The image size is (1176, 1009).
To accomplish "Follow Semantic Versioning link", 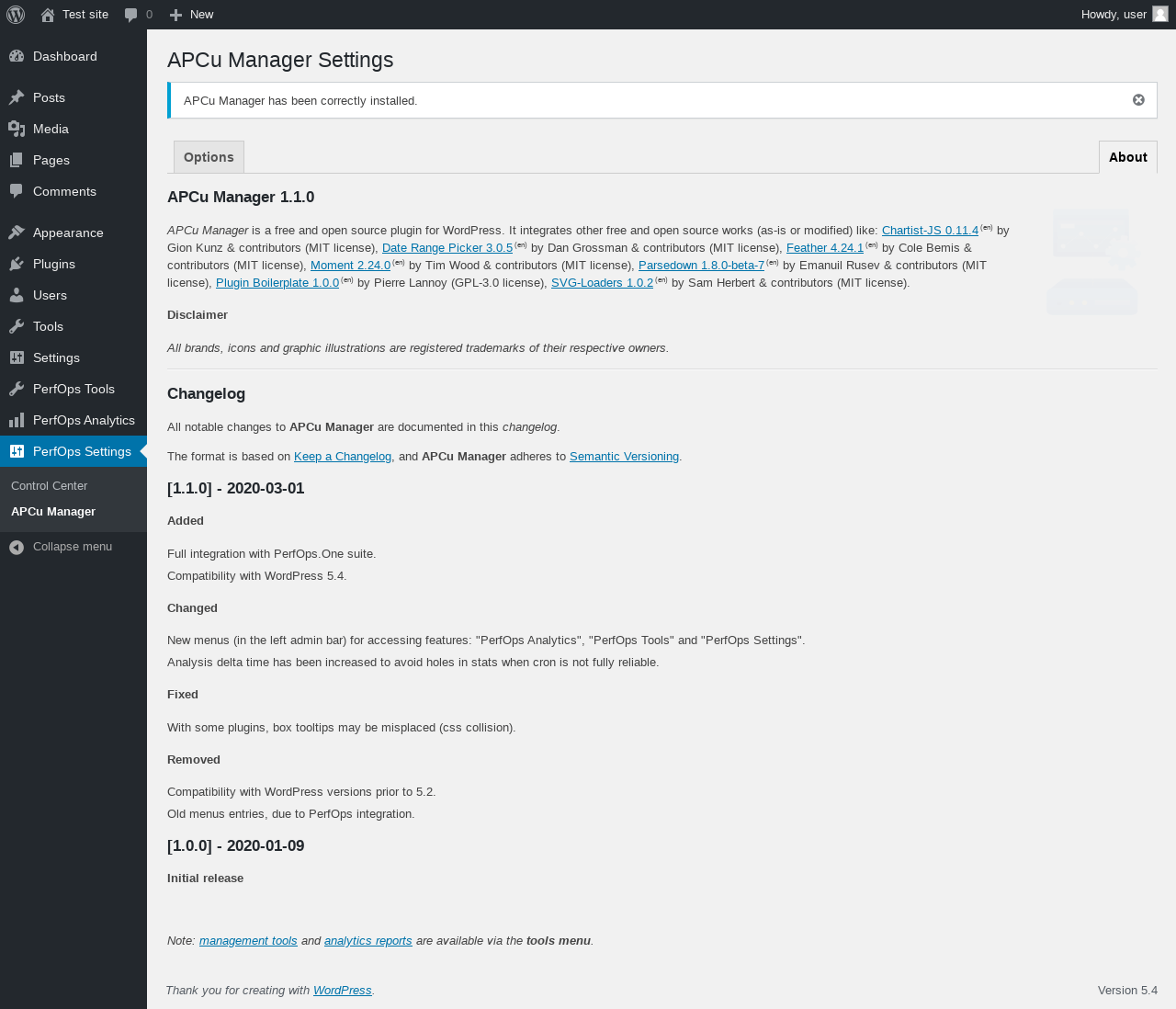I will click(624, 457).
